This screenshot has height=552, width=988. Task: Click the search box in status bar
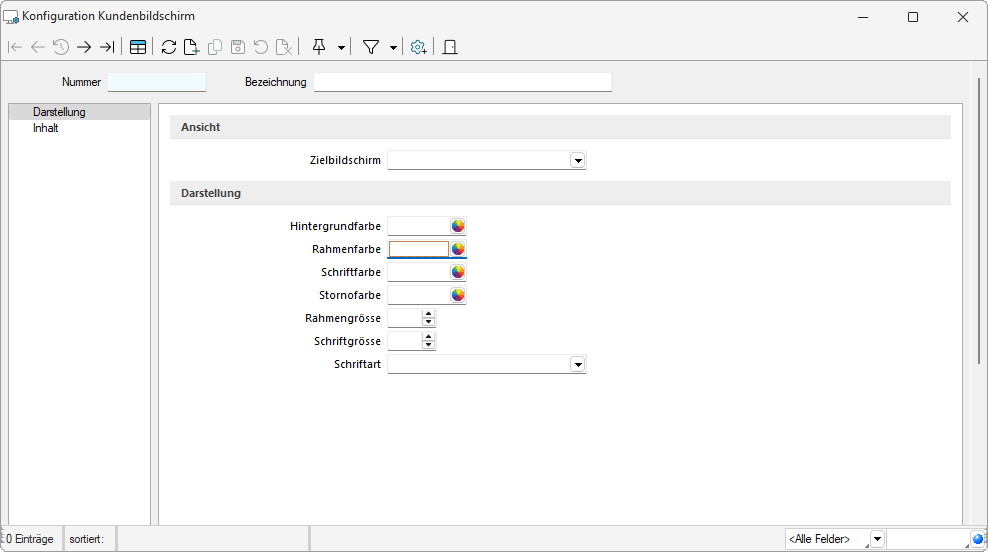click(928, 539)
